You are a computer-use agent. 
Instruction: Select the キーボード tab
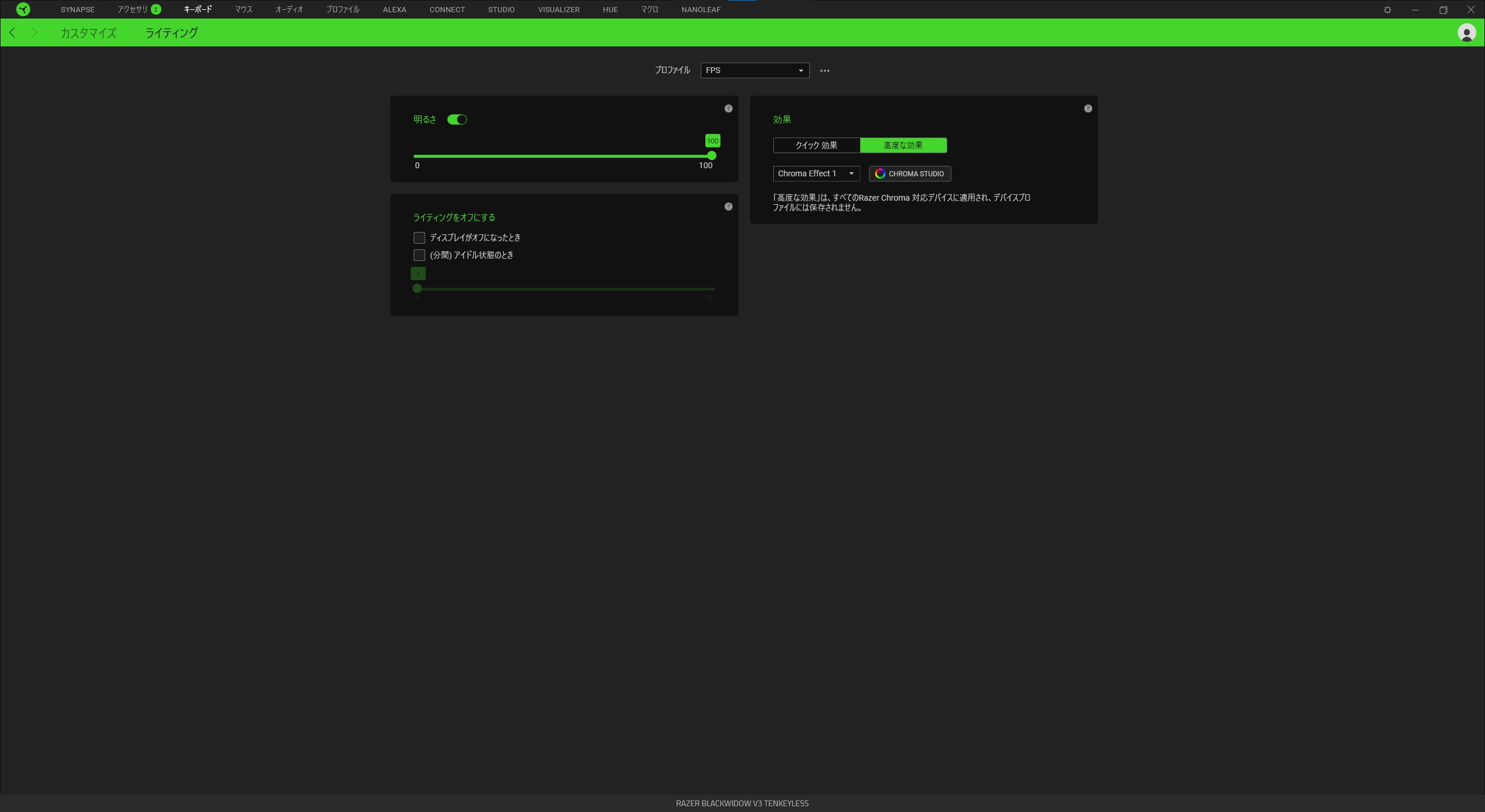198,9
